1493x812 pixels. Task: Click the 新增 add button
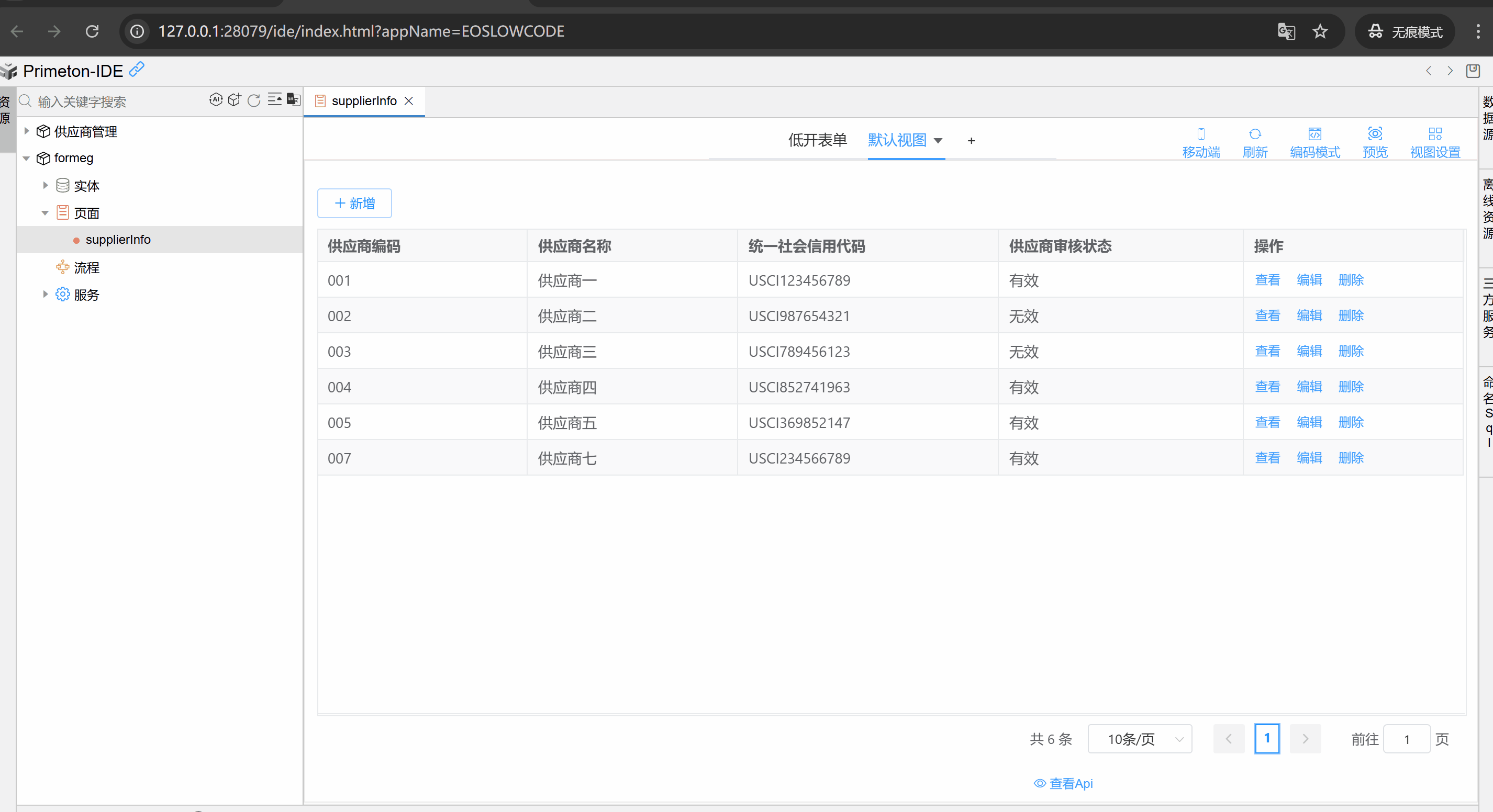click(x=354, y=204)
